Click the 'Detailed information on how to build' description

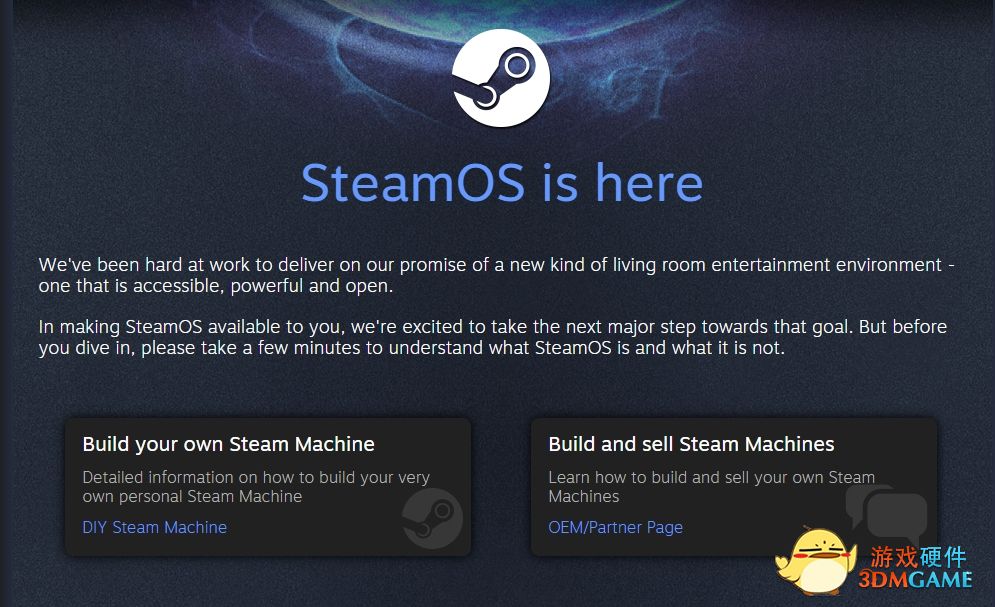256,486
